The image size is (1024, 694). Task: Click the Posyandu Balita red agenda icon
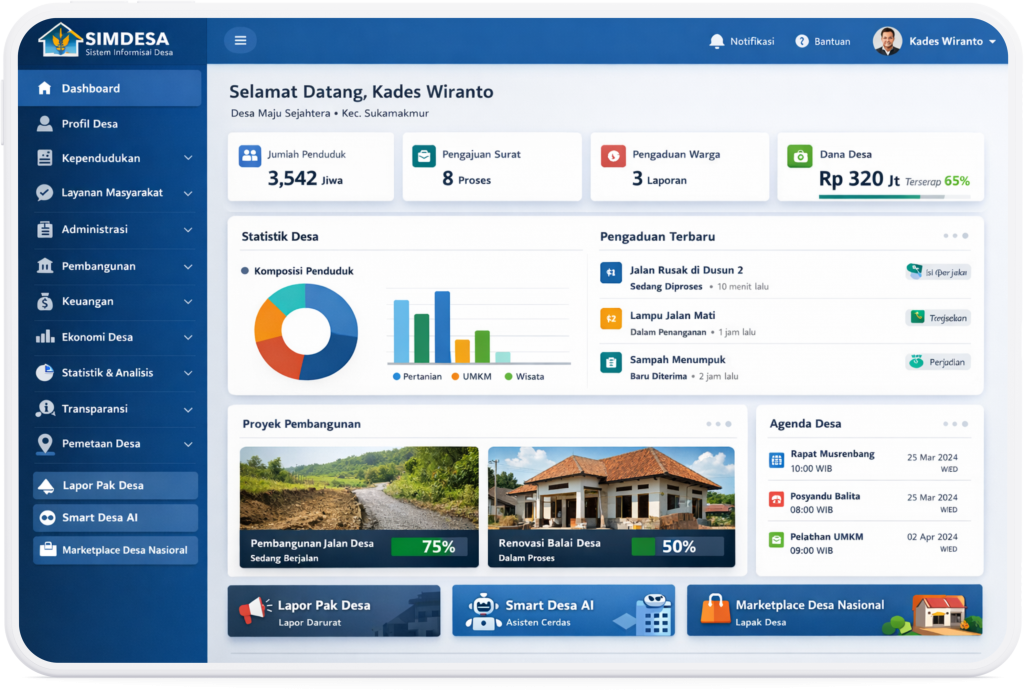(x=776, y=500)
